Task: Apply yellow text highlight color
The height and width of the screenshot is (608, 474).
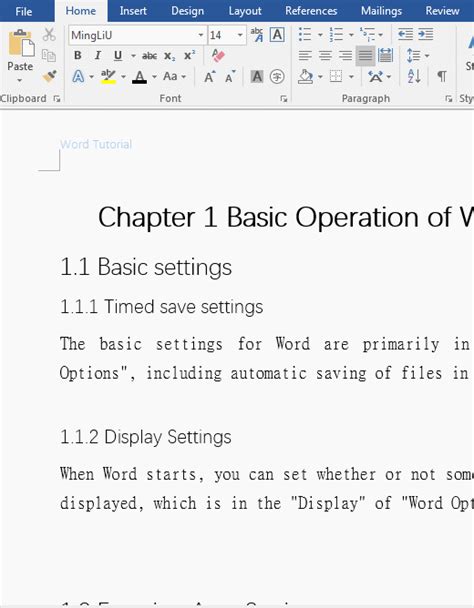Action: point(109,77)
